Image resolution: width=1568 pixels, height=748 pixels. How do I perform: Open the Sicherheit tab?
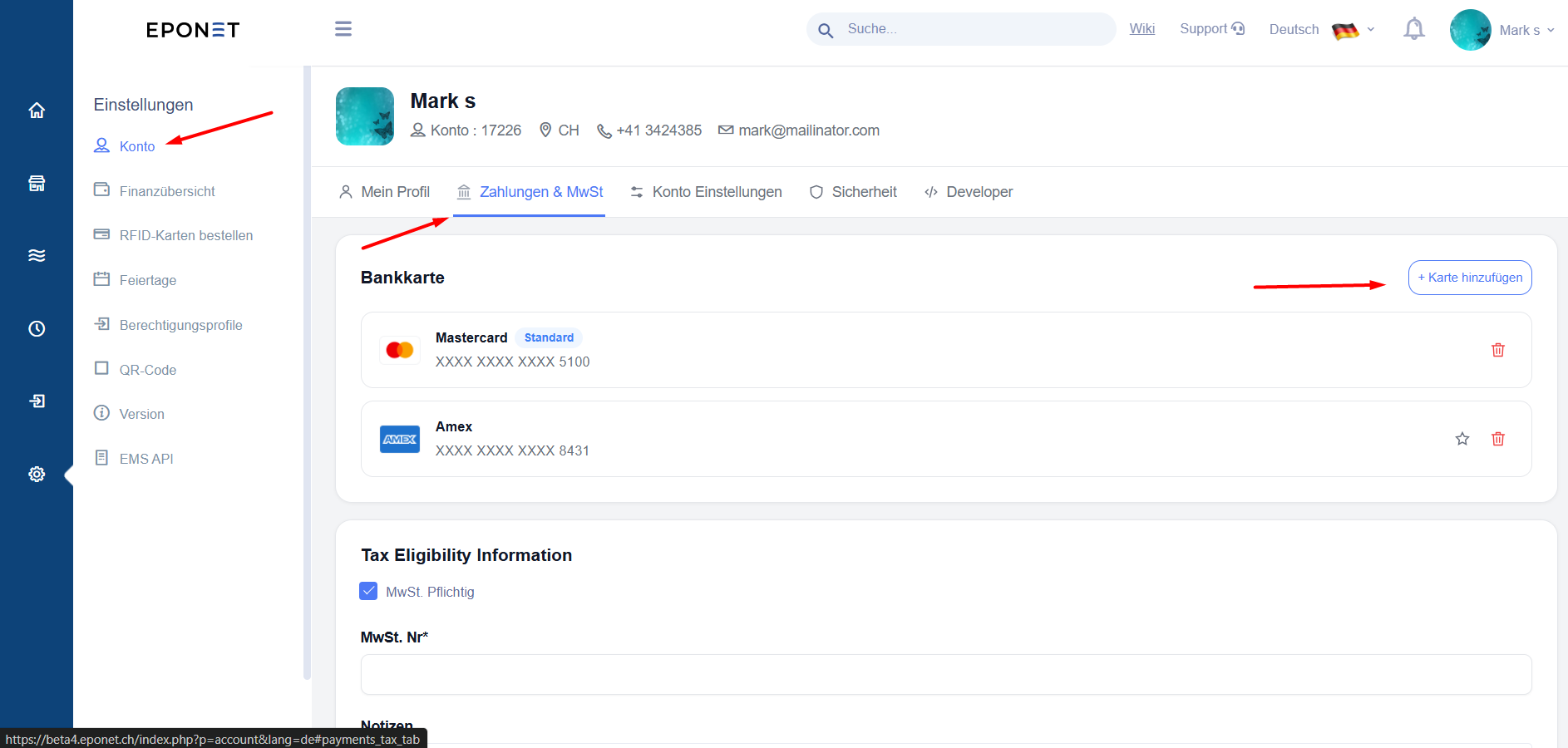853,192
